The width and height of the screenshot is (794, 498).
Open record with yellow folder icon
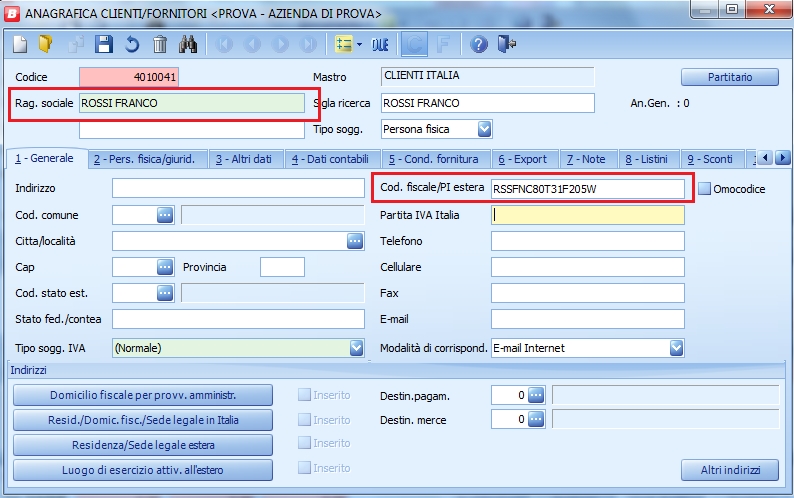click(46, 45)
